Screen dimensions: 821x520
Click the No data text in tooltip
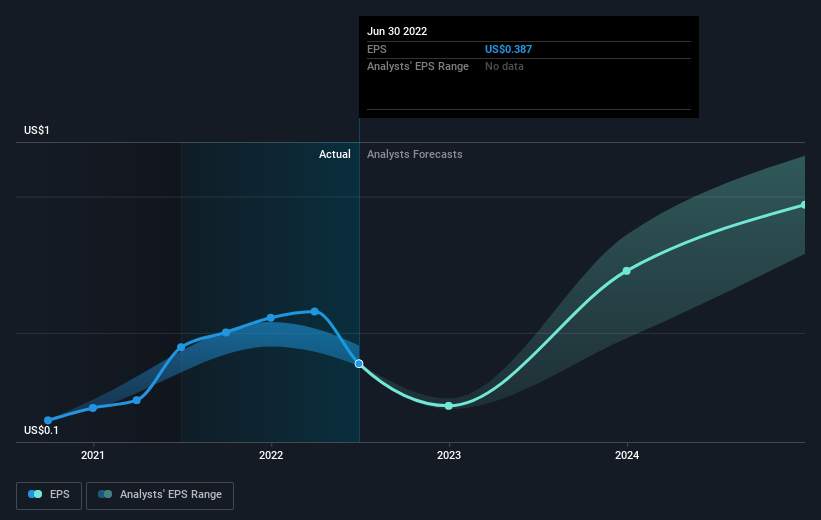click(504, 67)
